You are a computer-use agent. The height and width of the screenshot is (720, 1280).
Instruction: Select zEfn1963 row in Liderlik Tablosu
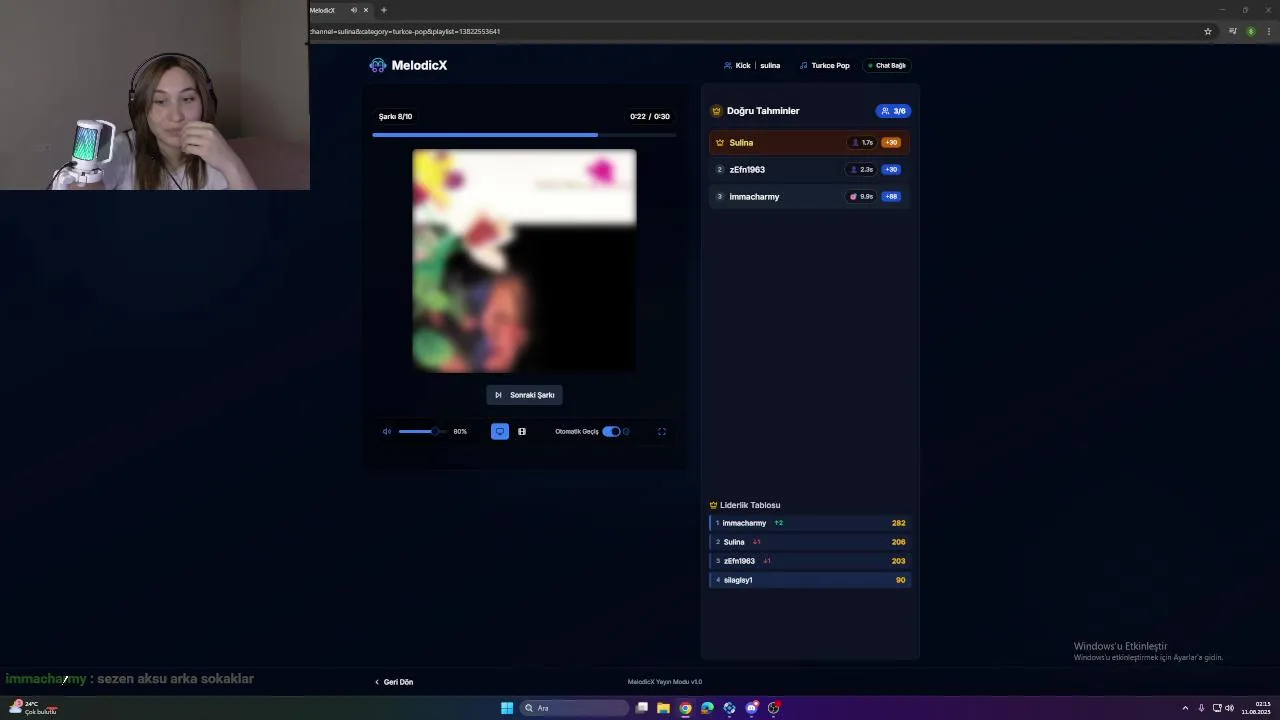click(810, 561)
